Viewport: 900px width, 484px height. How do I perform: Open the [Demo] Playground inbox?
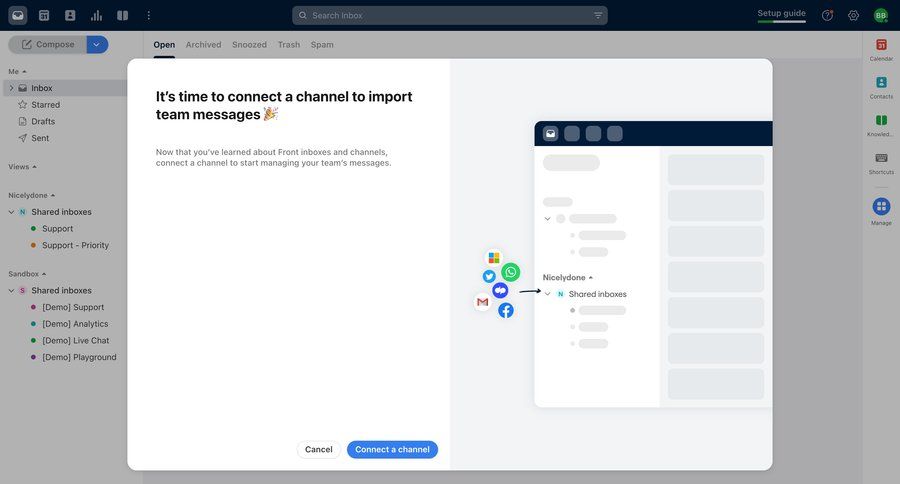[x=79, y=357]
